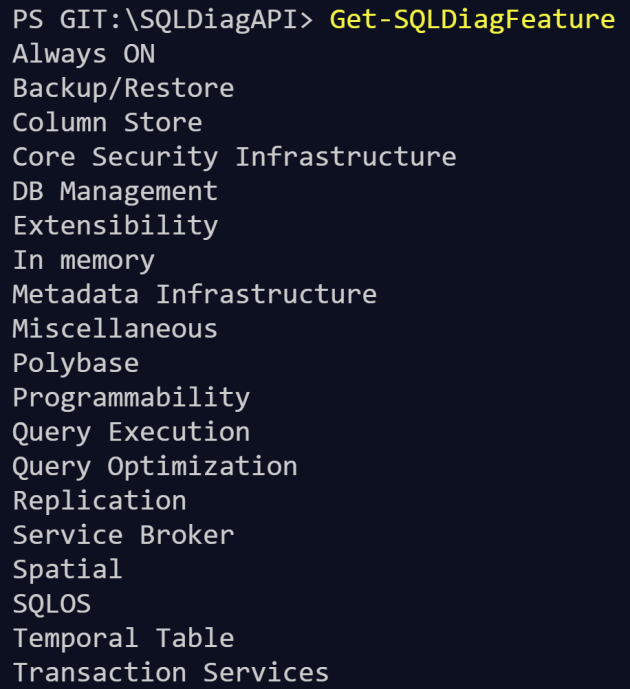The height and width of the screenshot is (689, 630).
Task: Click the Service Broker entry
Action: tap(123, 535)
